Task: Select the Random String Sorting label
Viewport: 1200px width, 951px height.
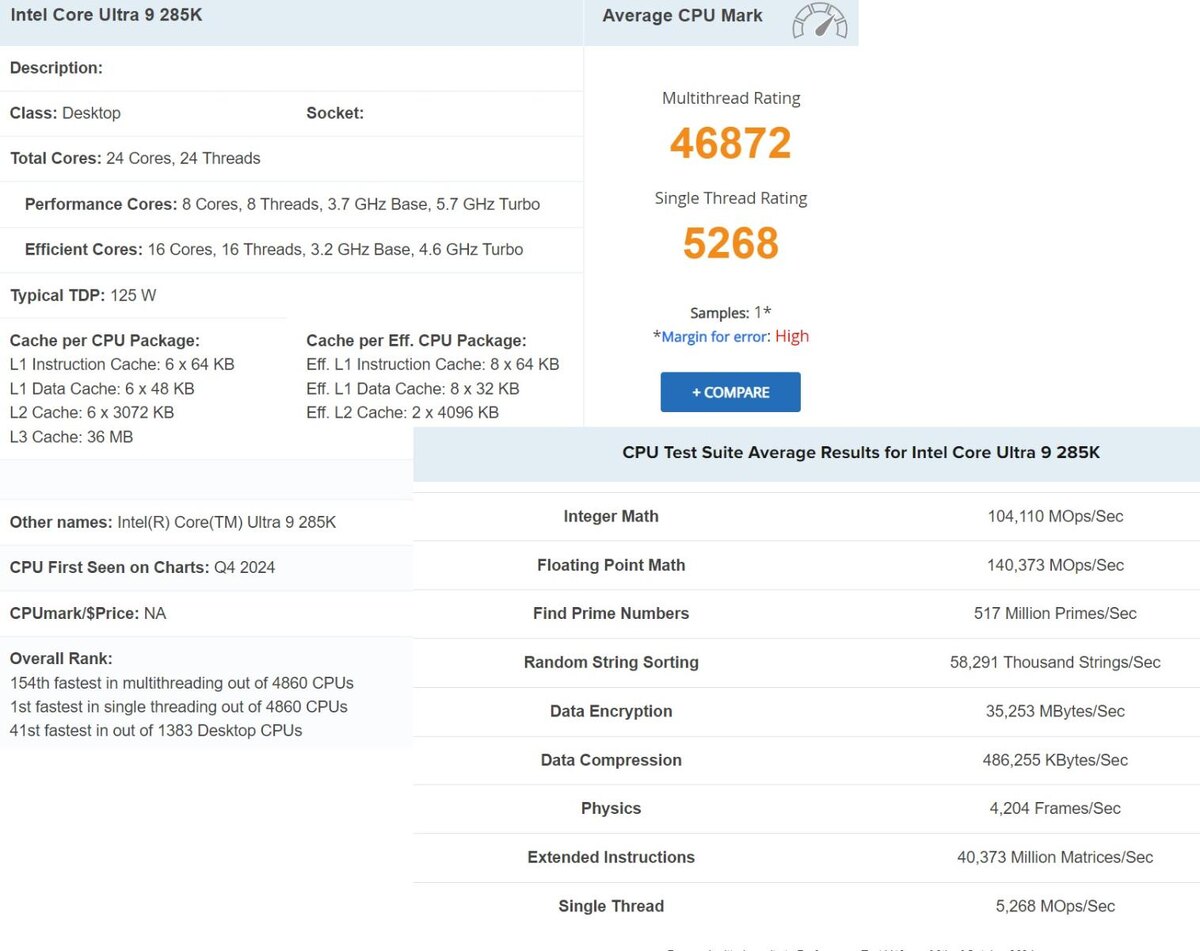Action: pos(611,662)
